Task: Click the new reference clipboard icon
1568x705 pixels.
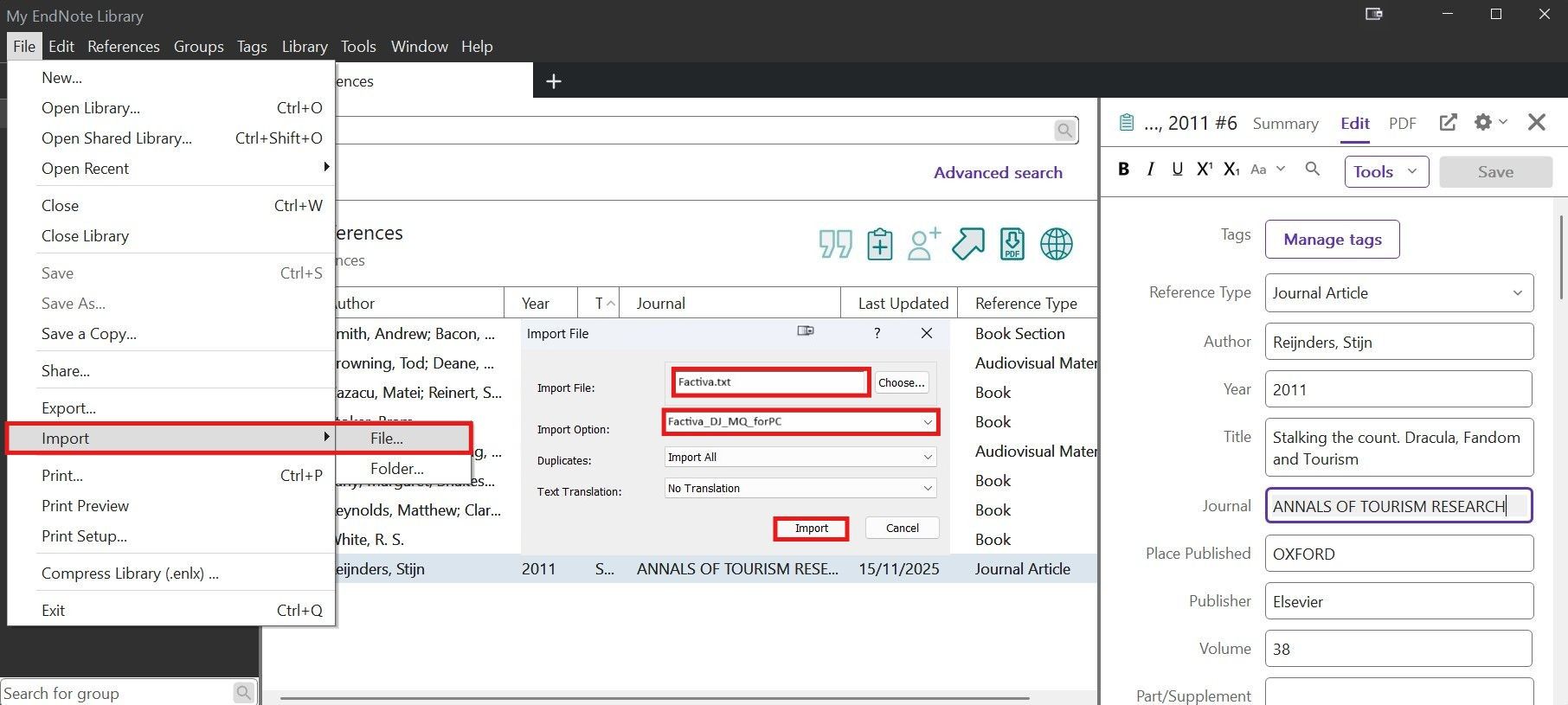Action: tap(879, 244)
